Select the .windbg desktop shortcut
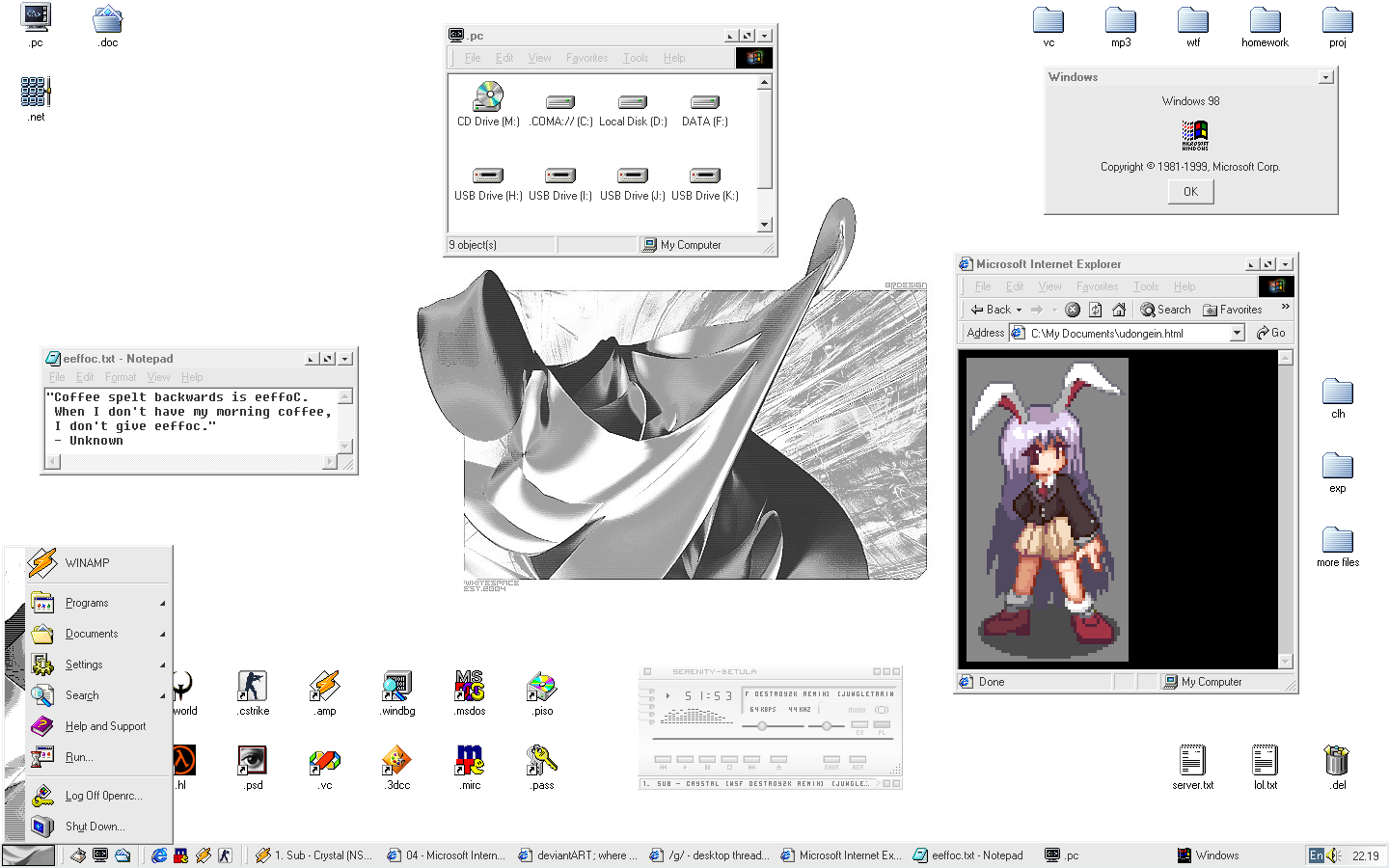The image size is (1389, 868). point(397,693)
